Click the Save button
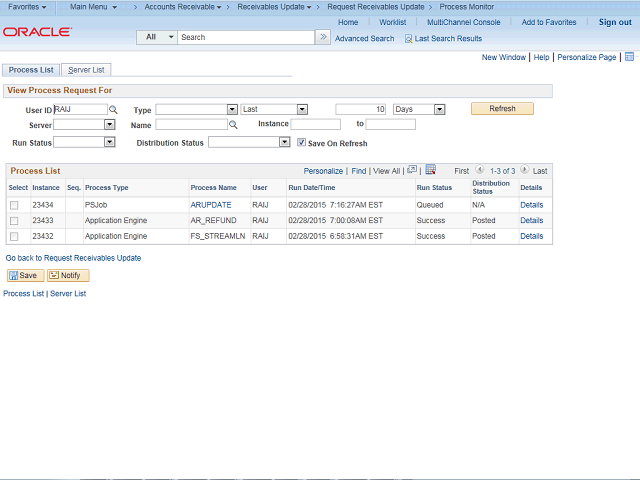 [x=25, y=276]
